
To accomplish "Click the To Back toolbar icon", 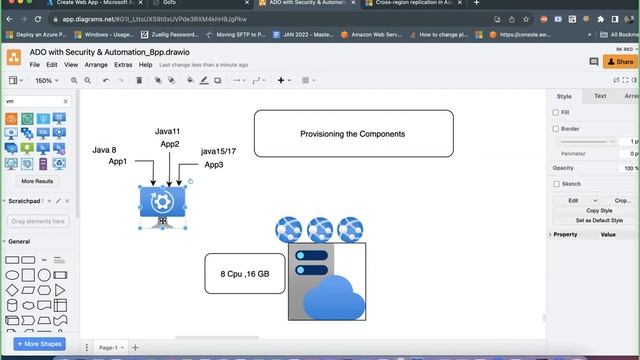I will [171, 80].
